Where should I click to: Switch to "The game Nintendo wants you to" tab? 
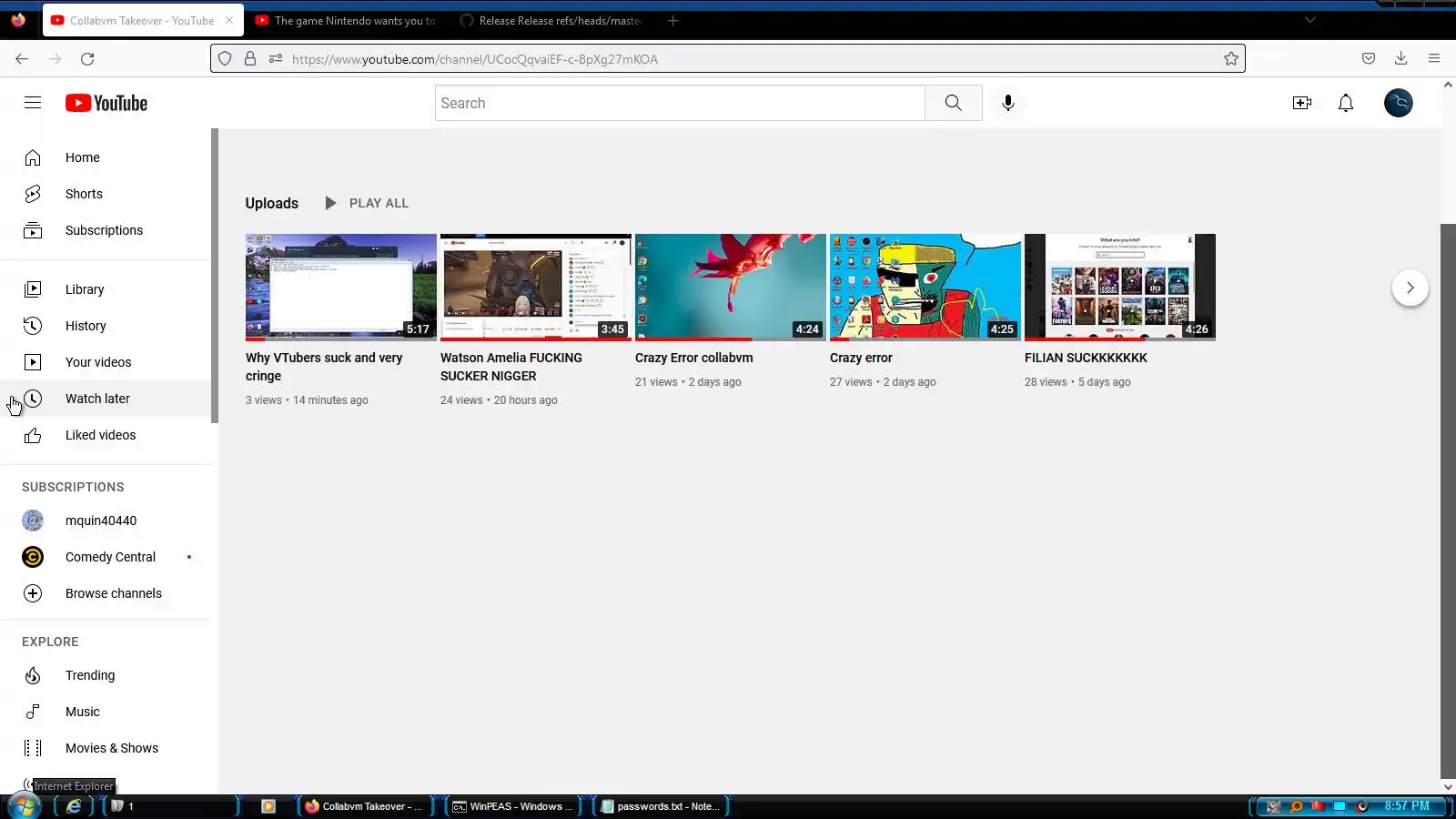tap(346, 21)
